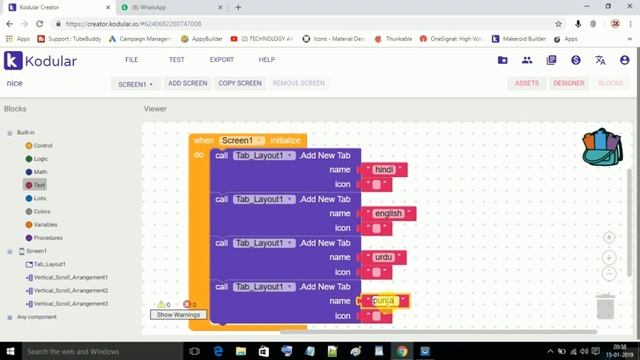
Task: Switch to the DESIGNER view
Action: (x=569, y=83)
